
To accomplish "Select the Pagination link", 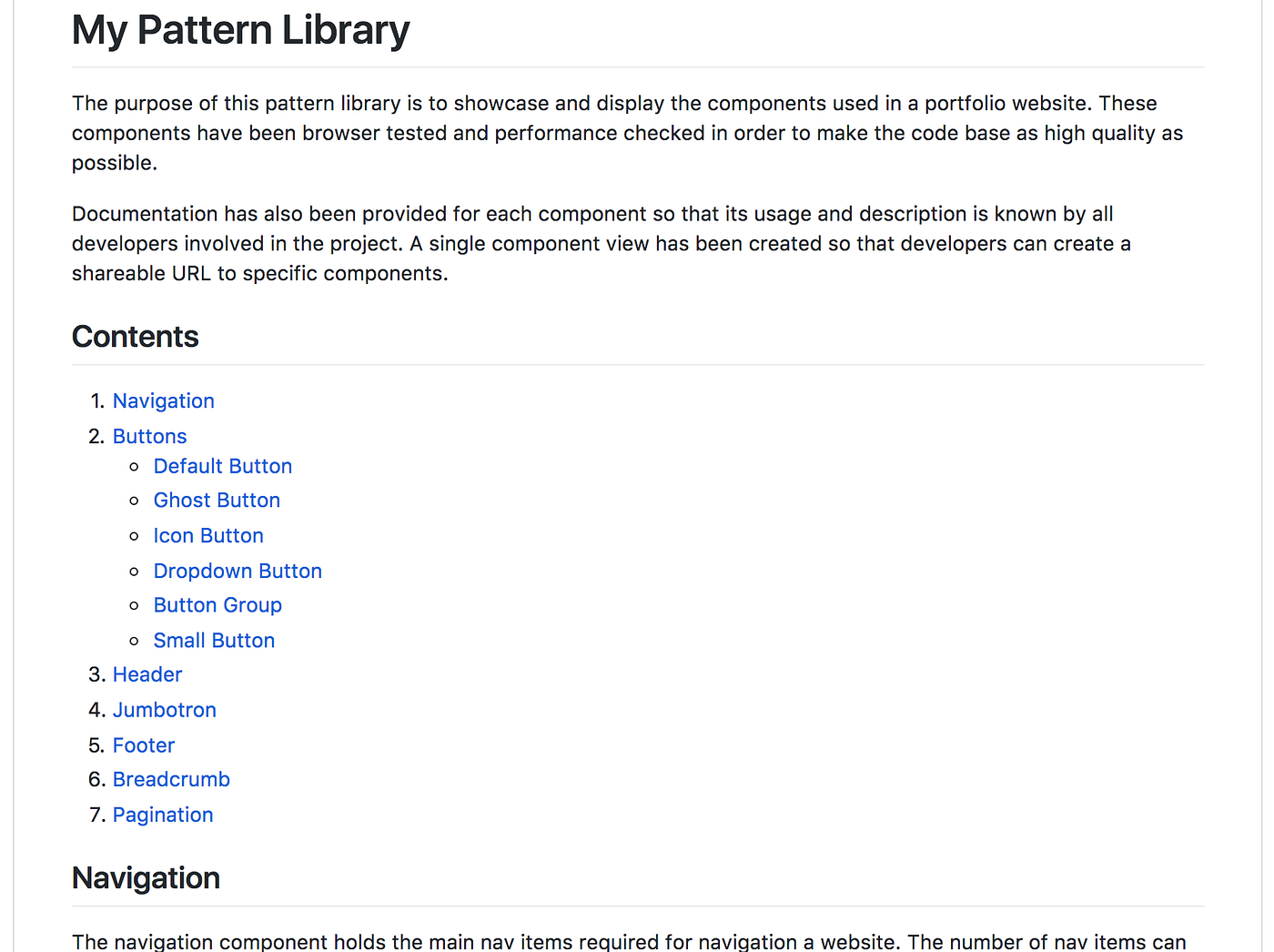I will pyautogui.click(x=163, y=815).
